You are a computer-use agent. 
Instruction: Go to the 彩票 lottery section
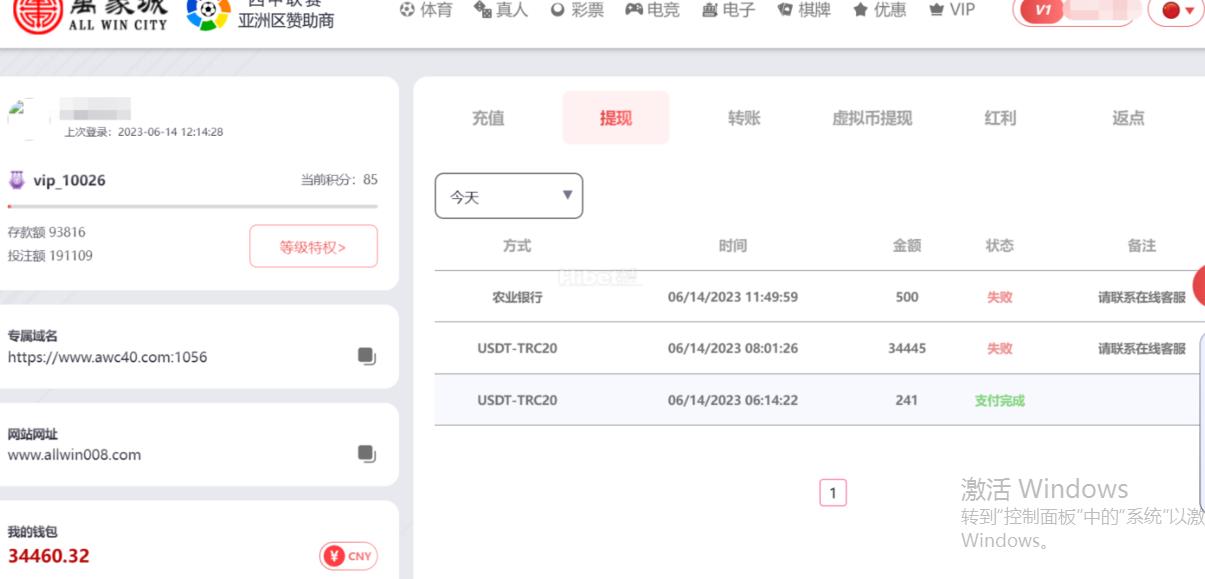coord(577,10)
